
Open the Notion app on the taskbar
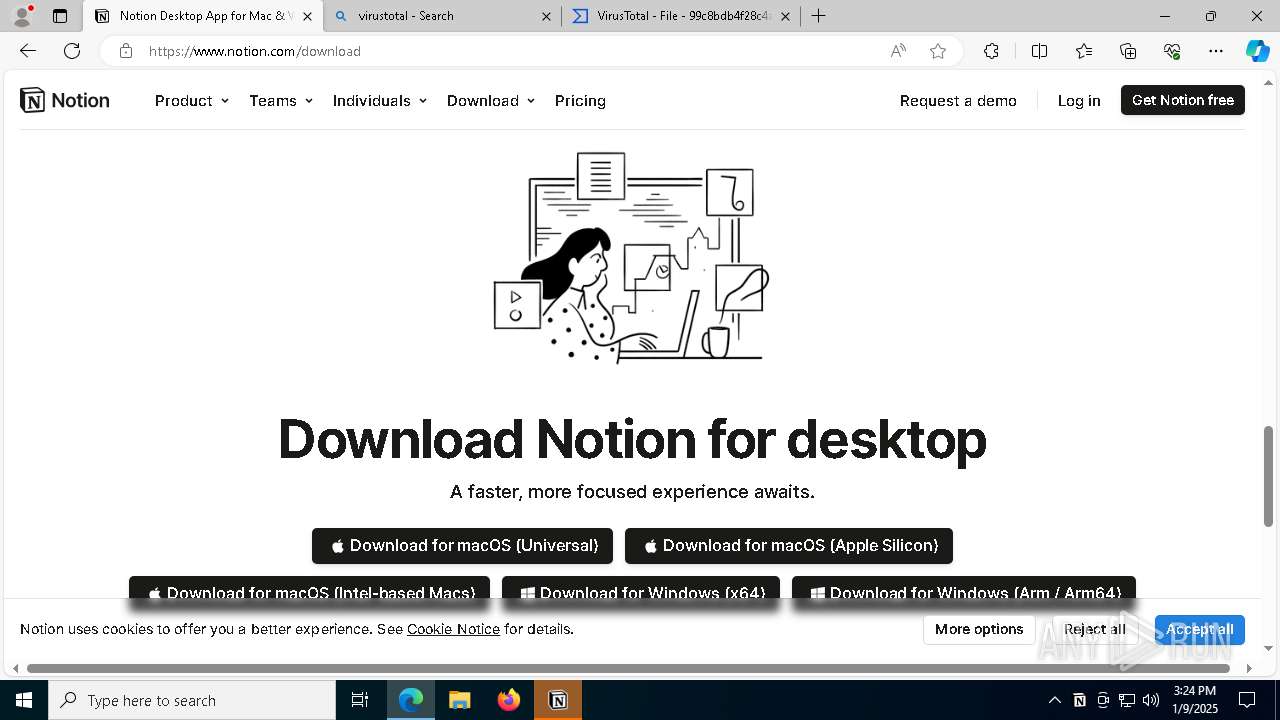[558, 700]
